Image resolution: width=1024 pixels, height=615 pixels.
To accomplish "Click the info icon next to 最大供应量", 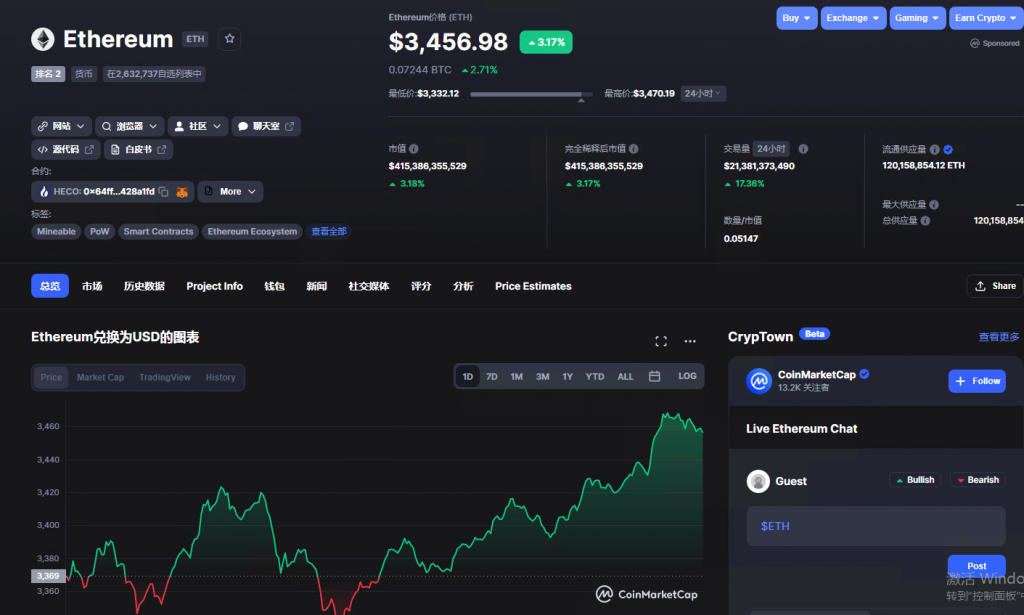I will pyautogui.click(x=934, y=204).
